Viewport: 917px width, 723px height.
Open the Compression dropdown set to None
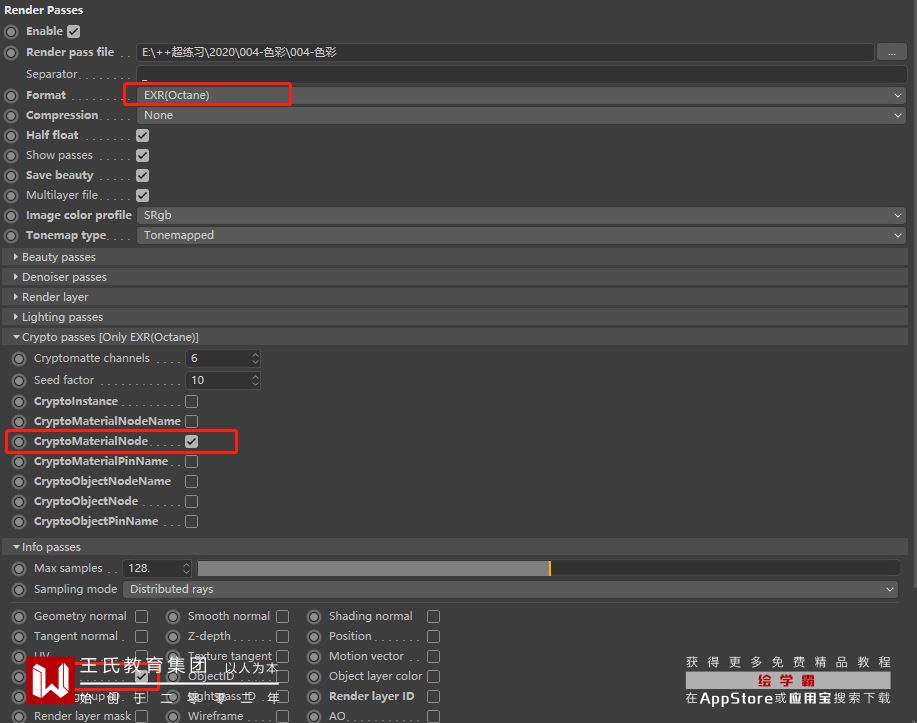click(x=521, y=115)
